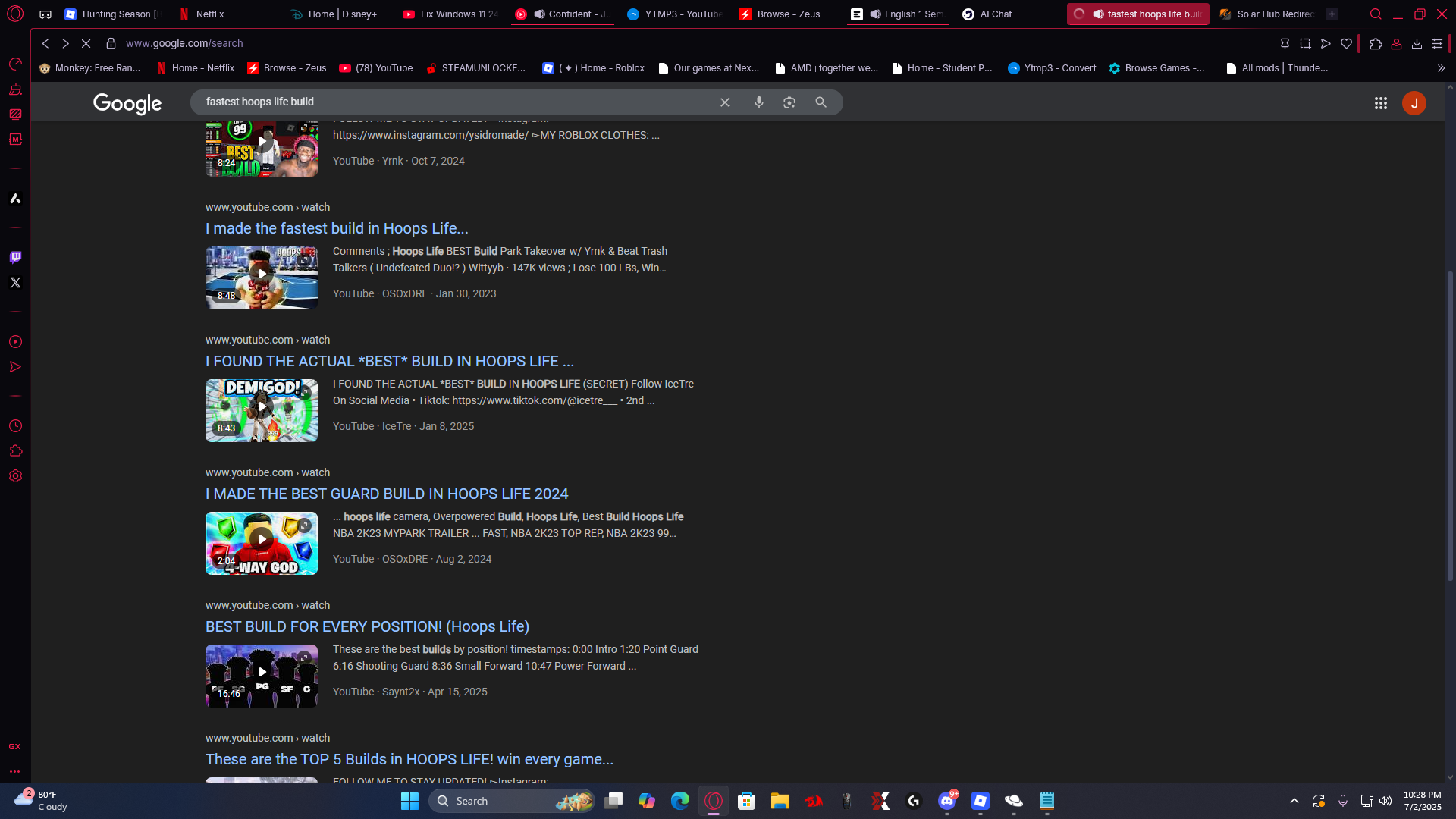This screenshot has width=1456, height=819.
Task: Open the Windows Start menu
Action: (409, 801)
